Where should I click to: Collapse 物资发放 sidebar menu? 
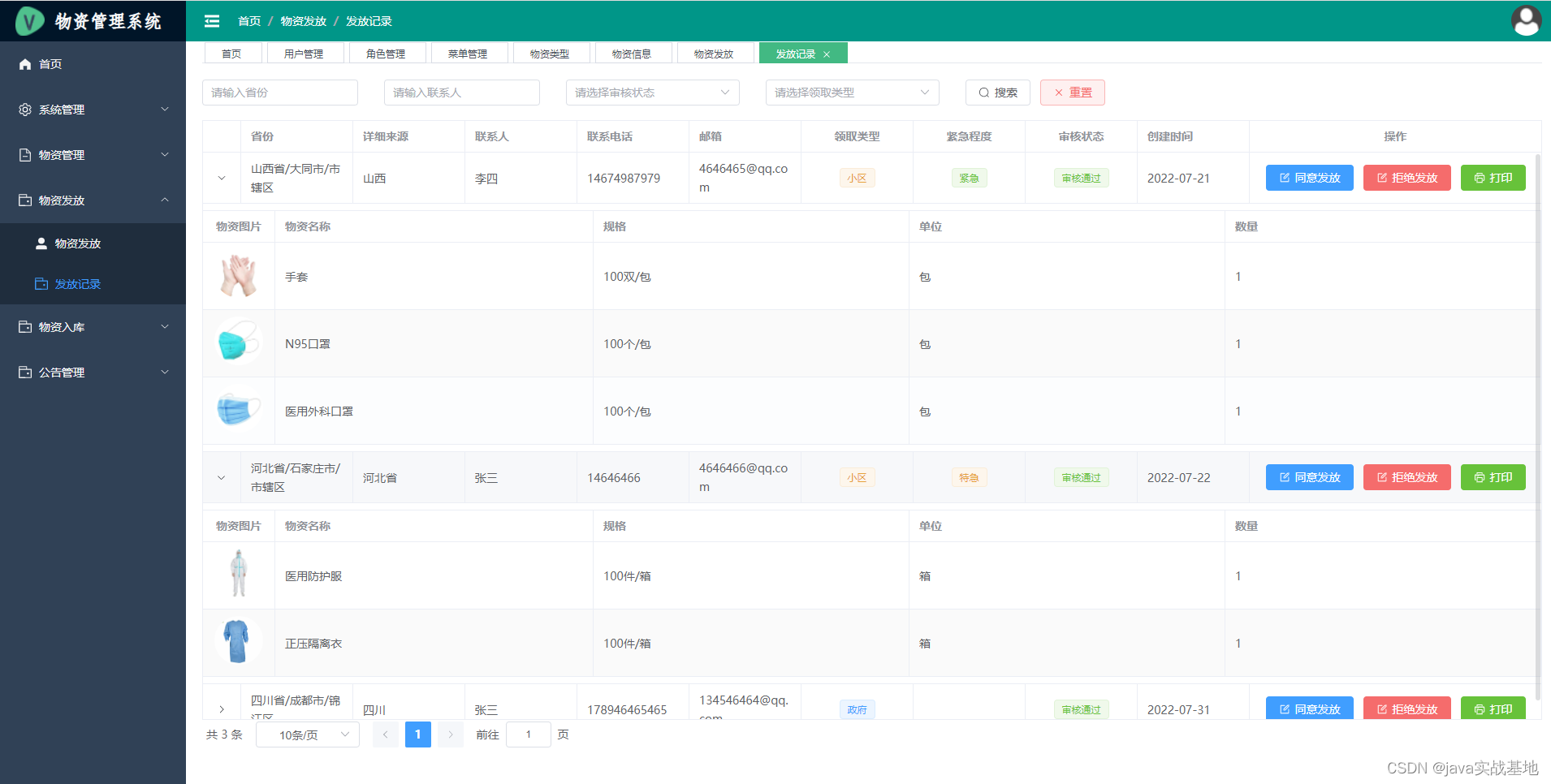pos(93,200)
